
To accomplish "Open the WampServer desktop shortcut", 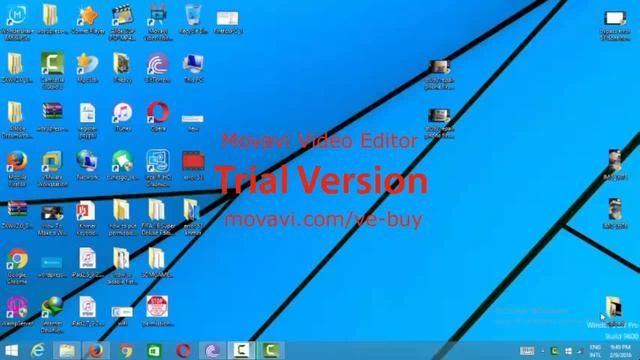I will 17,311.
